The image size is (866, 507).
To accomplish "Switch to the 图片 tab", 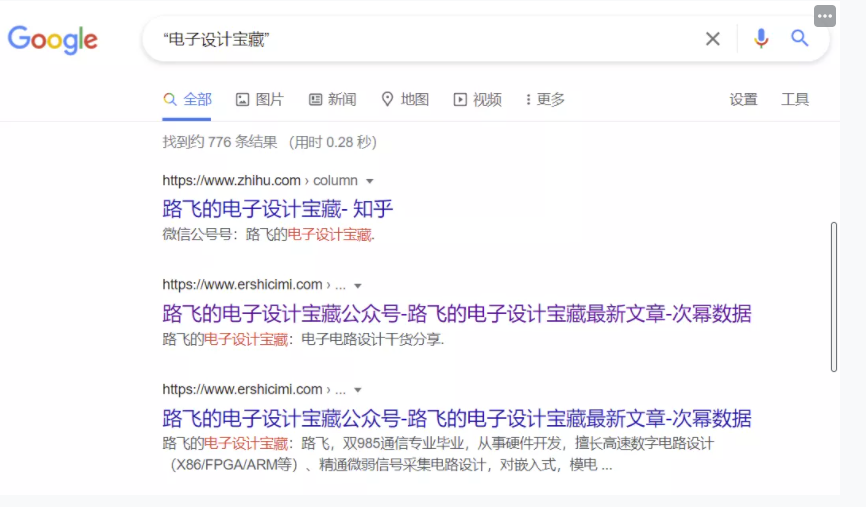I will pos(260,99).
